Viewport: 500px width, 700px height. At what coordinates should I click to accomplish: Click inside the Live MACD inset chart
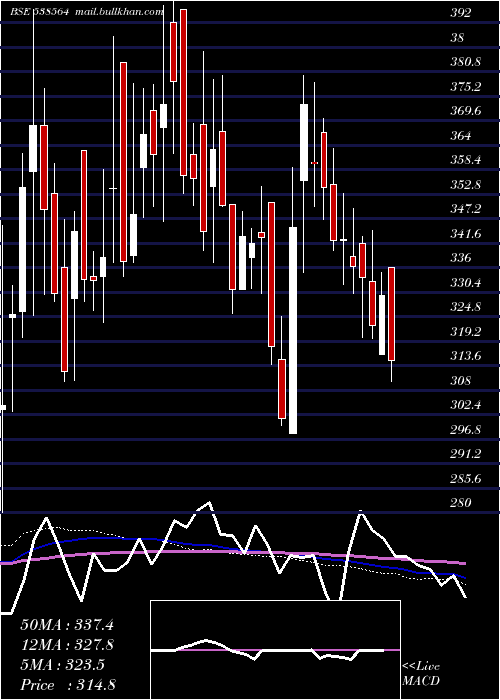click(275, 650)
